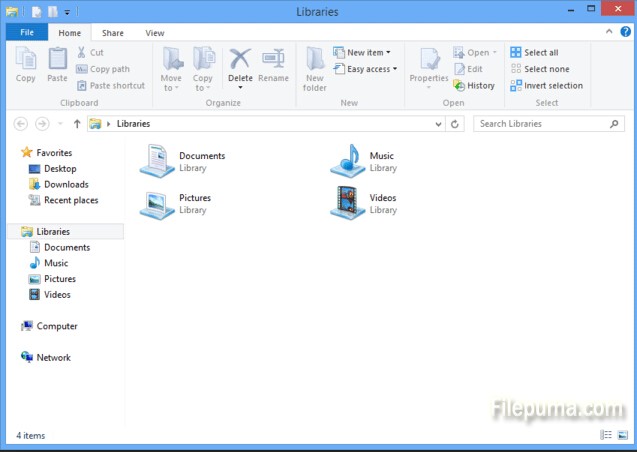Create a new folder with the New folder icon
This screenshot has width=637, height=452.
click(x=315, y=66)
